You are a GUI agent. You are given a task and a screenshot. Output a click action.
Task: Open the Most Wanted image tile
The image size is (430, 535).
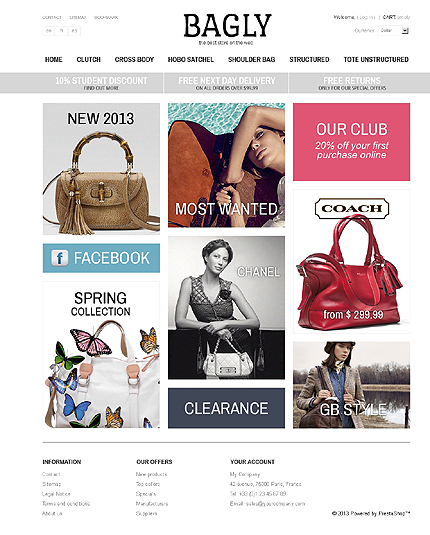tap(226, 165)
